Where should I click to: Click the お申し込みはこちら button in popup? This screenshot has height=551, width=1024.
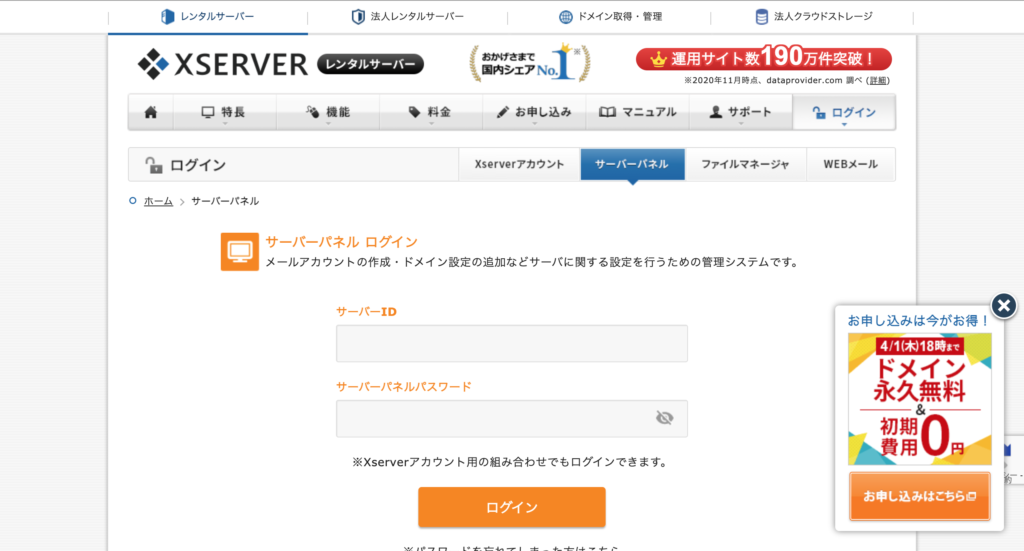920,496
